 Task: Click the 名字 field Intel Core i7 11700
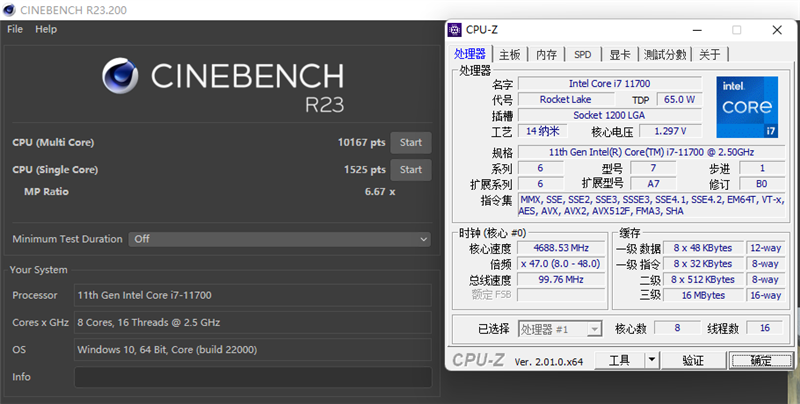tap(610, 84)
